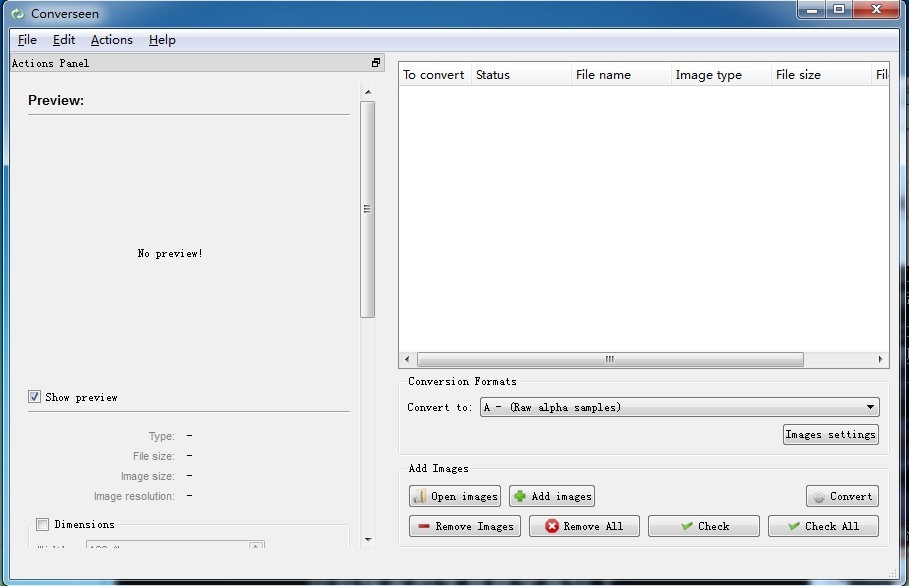Click the horizontal scrollbar of file list
Screen dimensions: 909x586
pos(609,360)
